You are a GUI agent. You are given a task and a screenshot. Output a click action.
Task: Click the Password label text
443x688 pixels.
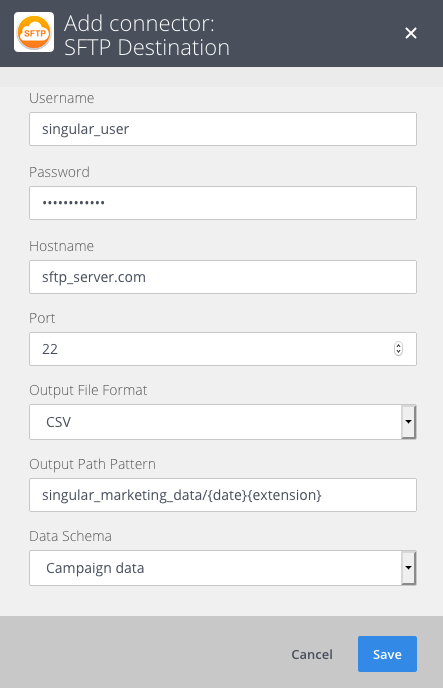[x=59, y=172]
